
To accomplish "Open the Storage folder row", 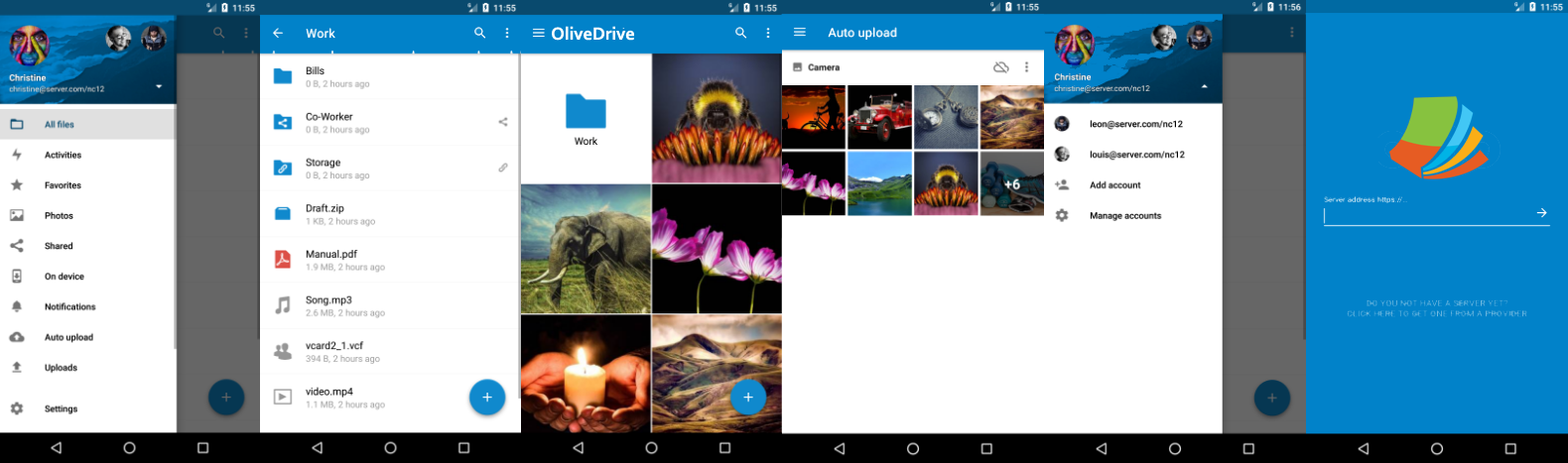I will [390, 169].
